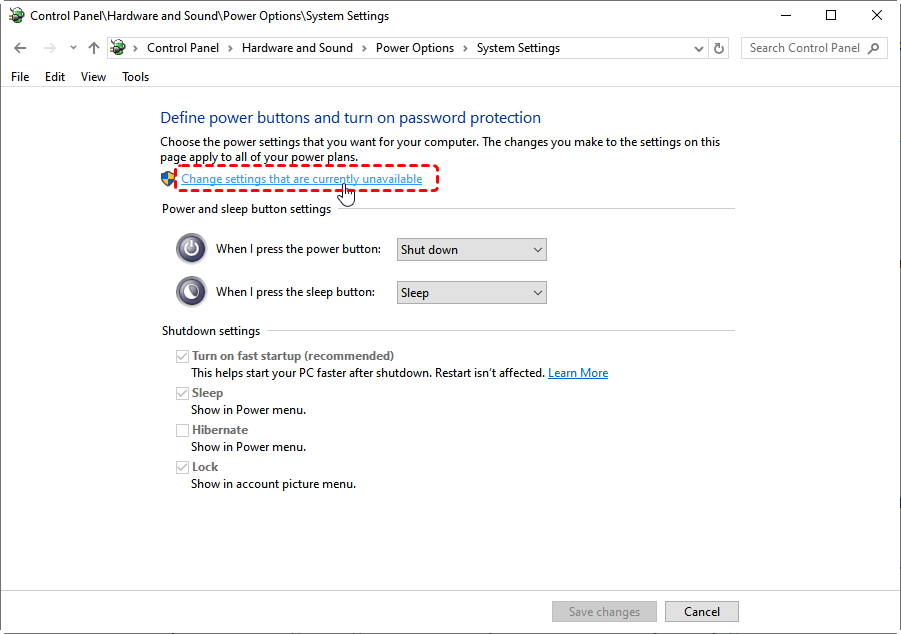Toggle Turn on fast startup checkbox
The height and width of the screenshot is (634, 901).
coord(182,356)
